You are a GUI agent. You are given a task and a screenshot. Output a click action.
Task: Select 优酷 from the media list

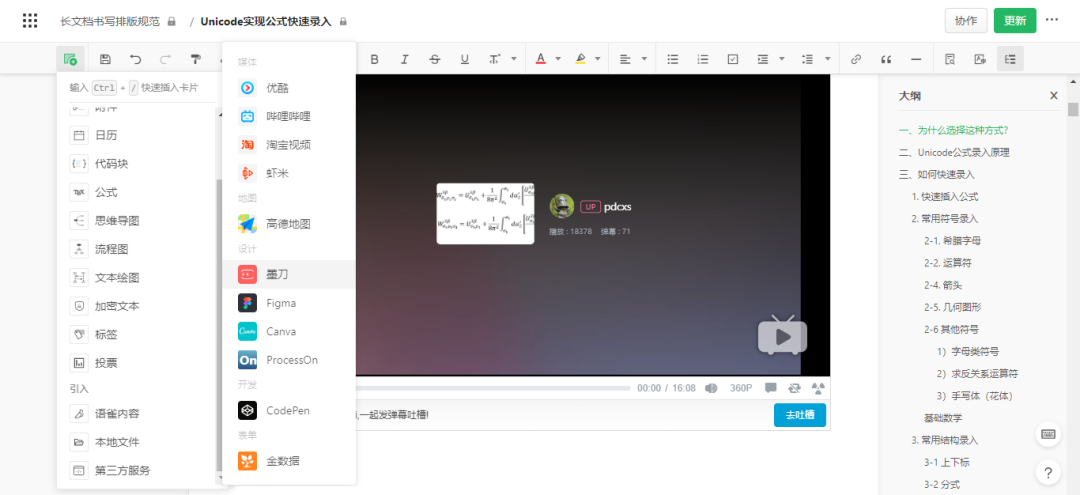click(x=289, y=88)
